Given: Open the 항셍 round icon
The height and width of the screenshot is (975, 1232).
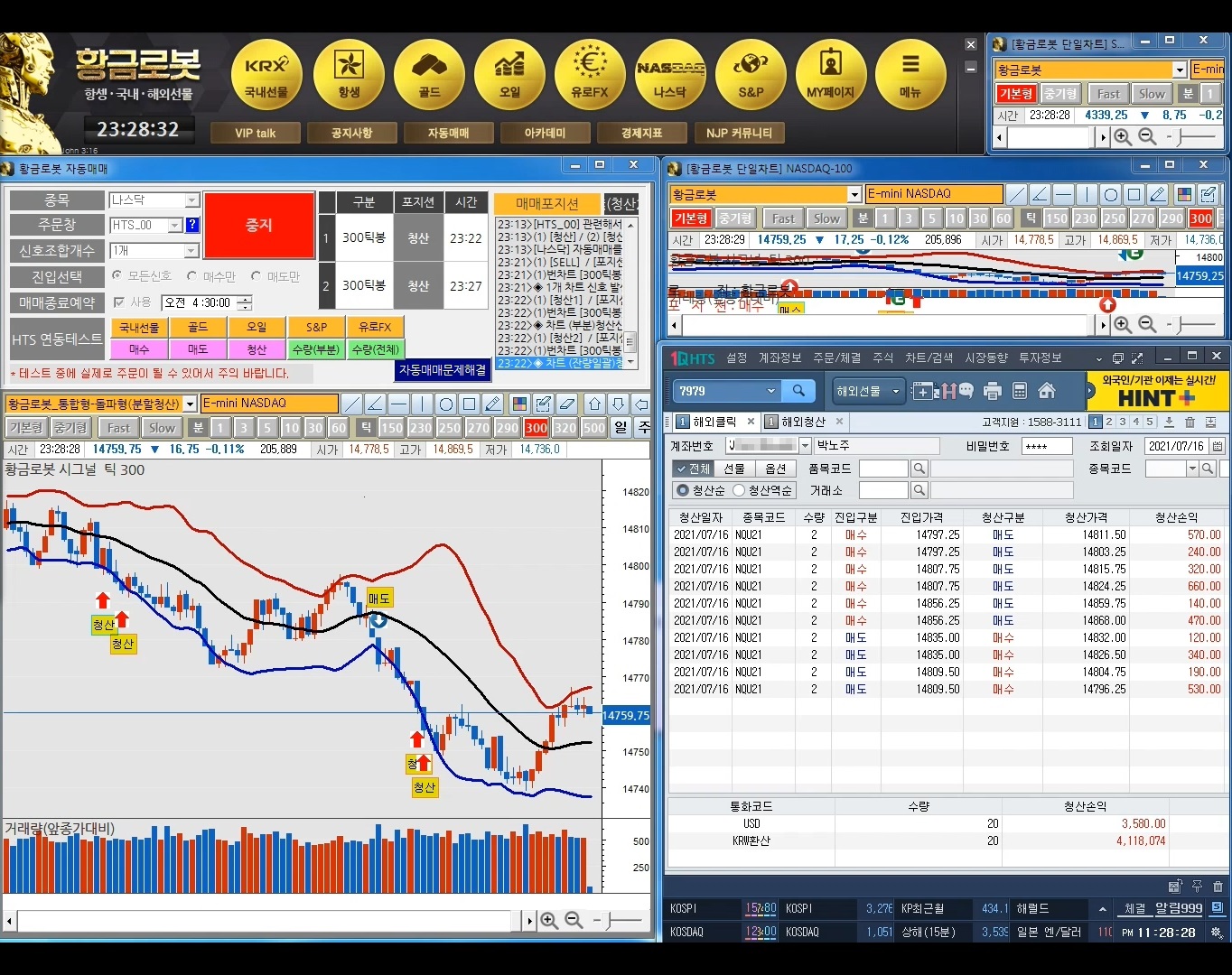Looking at the screenshot, I should tap(349, 75).
